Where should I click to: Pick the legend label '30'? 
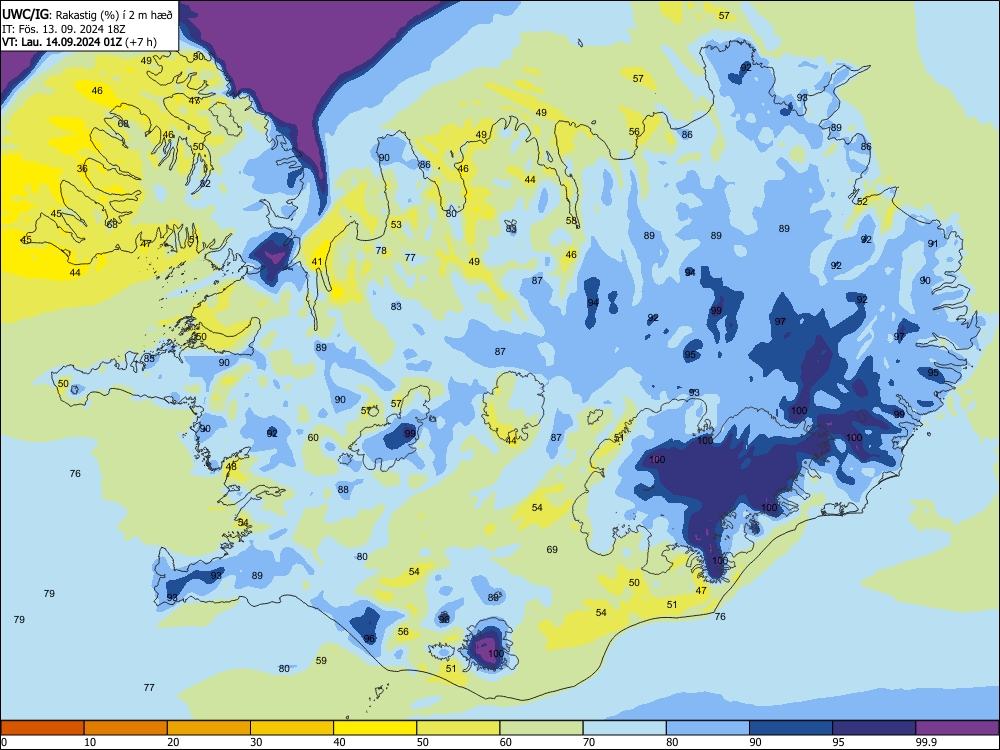coord(256,742)
